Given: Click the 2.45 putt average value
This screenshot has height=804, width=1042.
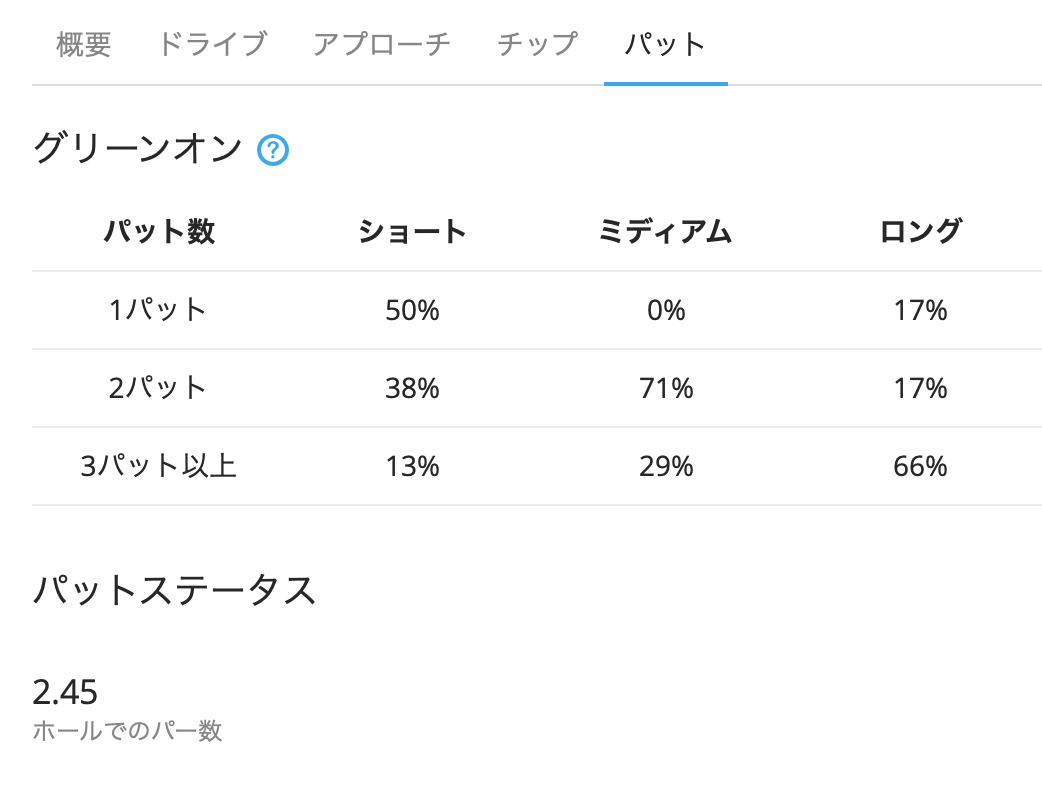Looking at the screenshot, I should [x=65, y=692].
